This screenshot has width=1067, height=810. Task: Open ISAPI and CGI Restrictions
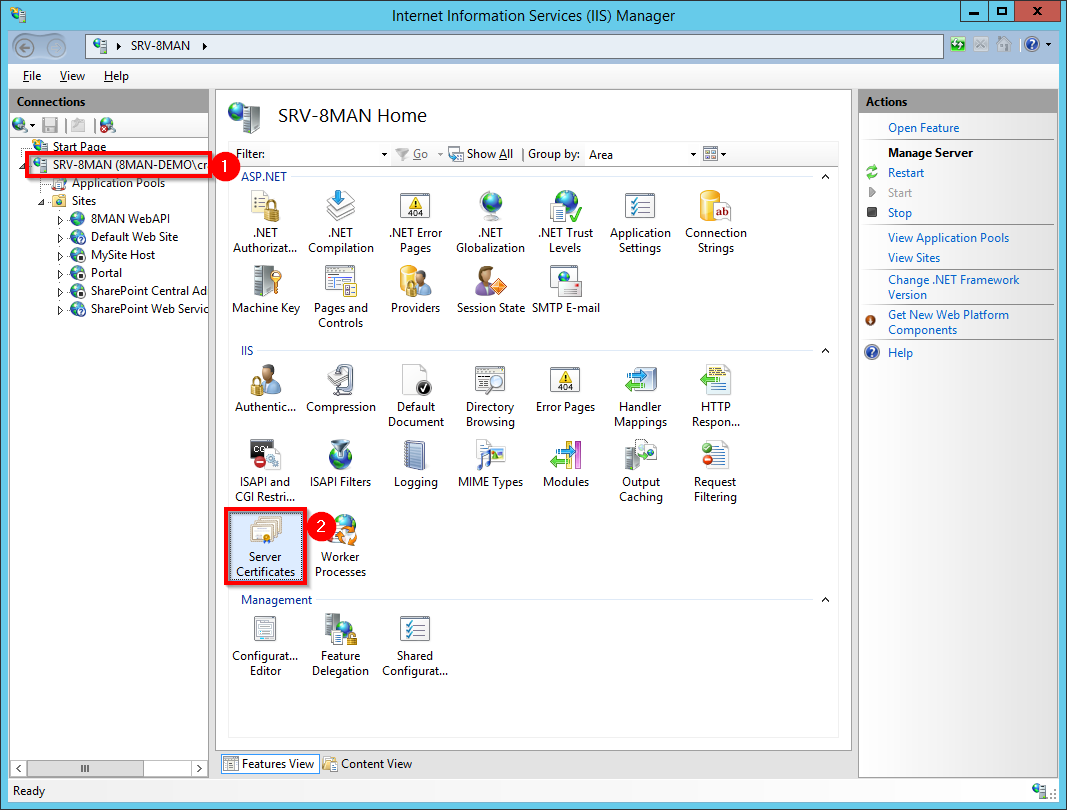click(265, 470)
